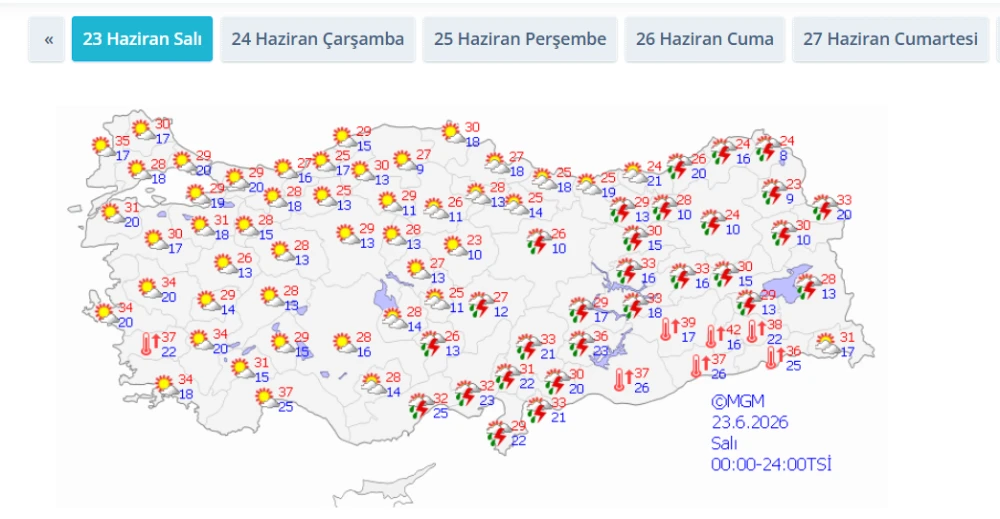Click the cloudy icon showing 25/11
Image resolution: width=1000 pixels, height=519 pixels.
[x=437, y=300]
